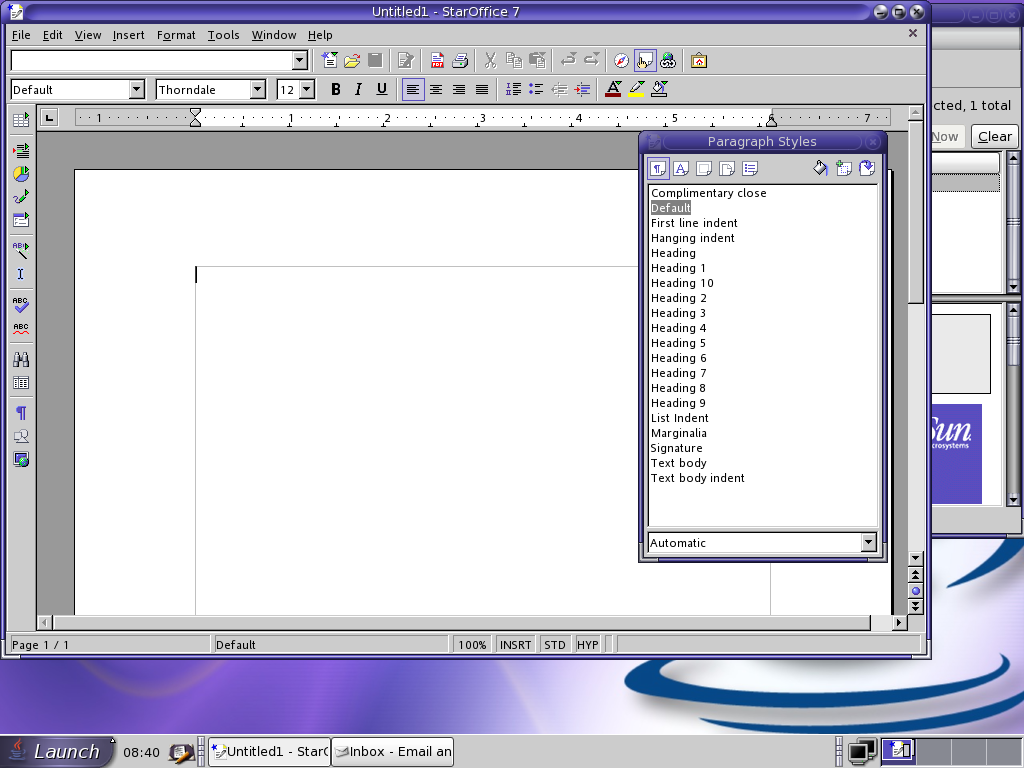Screen dimensions: 1024x768
Task: Show the Draw Functions tools
Action: [x=21, y=197]
